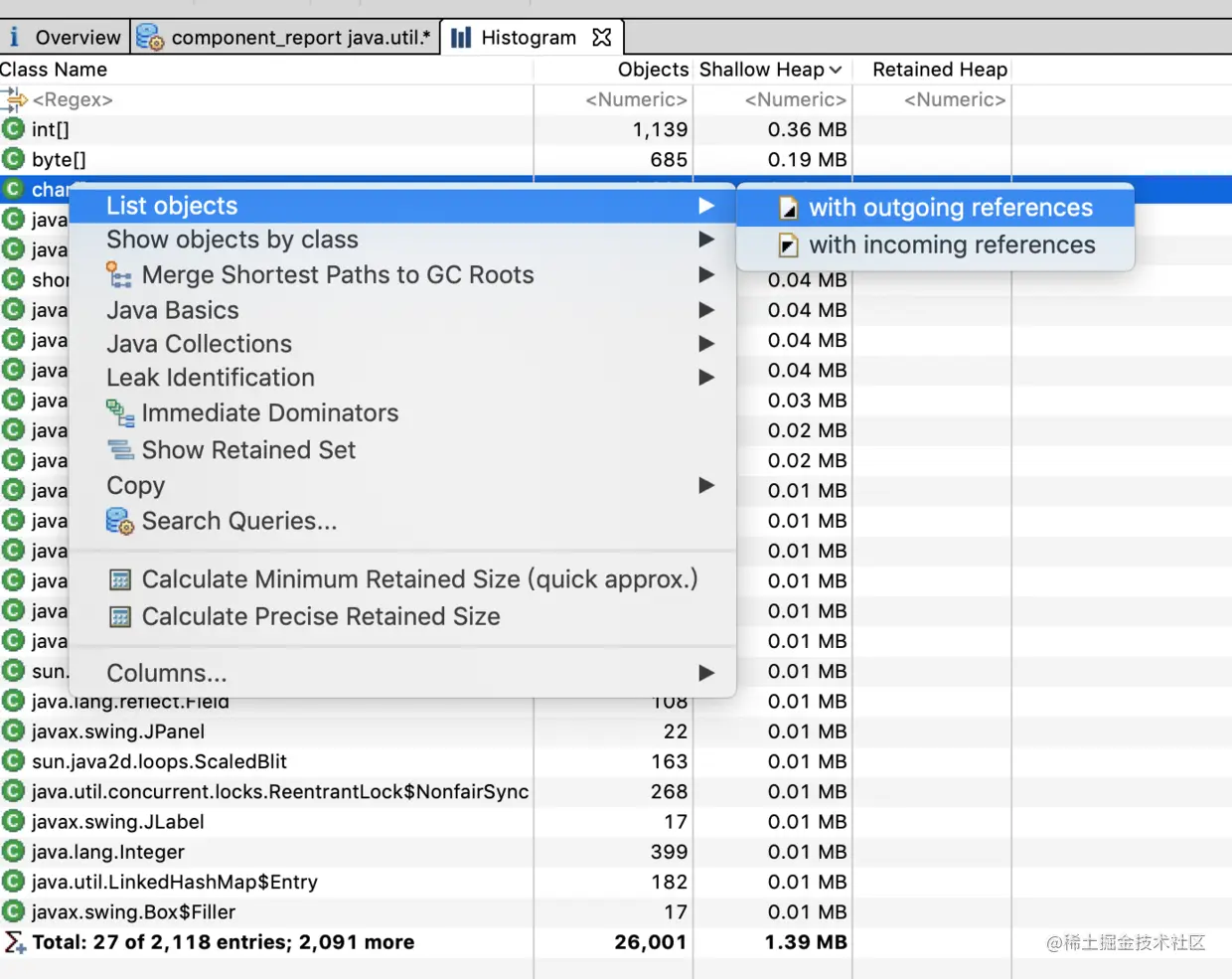This screenshot has width=1232, height=979.
Task: Select the javax.swing.Box$Filler row
Action: (x=616, y=912)
